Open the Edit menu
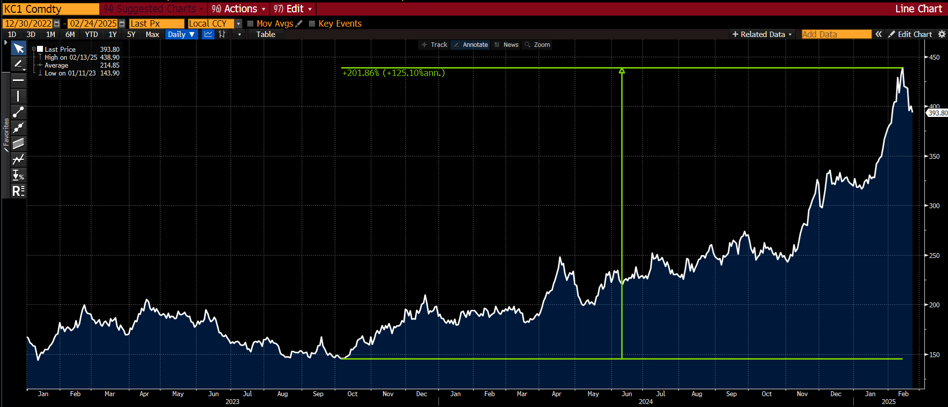The height and width of the screenshot is (407, 948). pyautogui.click(x=293, y=9)
